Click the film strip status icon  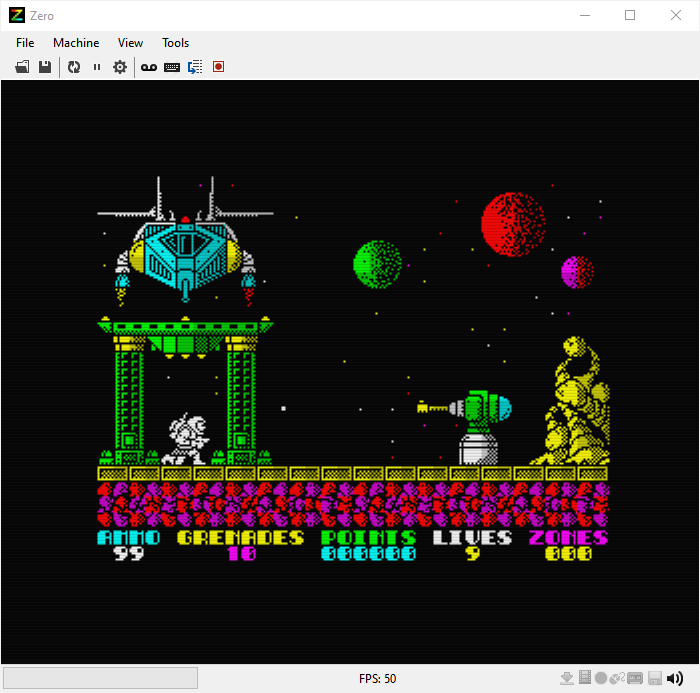point(585,678)
